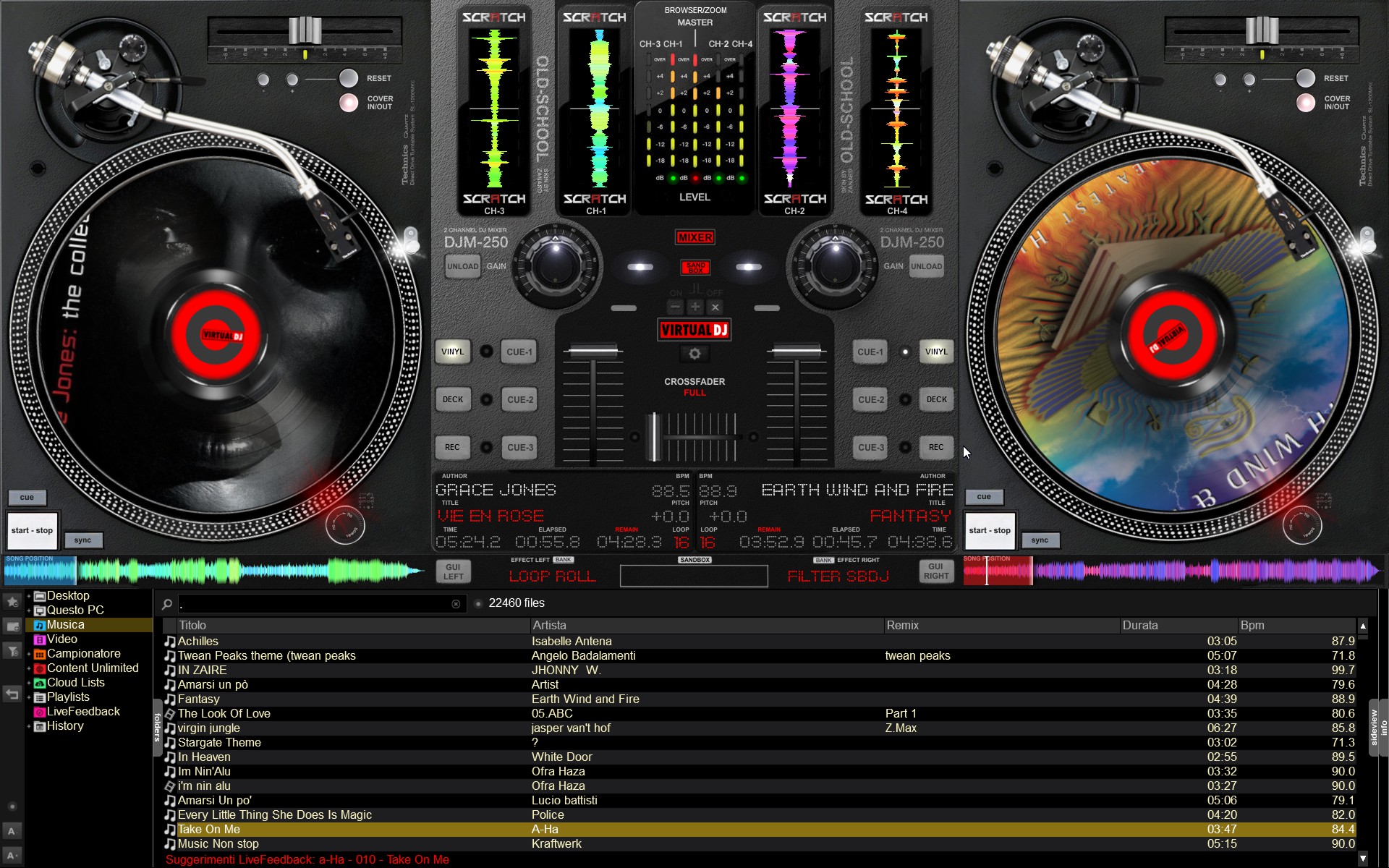Click the REC button on right deck
1389x868 pixels.
pos(935,447)
